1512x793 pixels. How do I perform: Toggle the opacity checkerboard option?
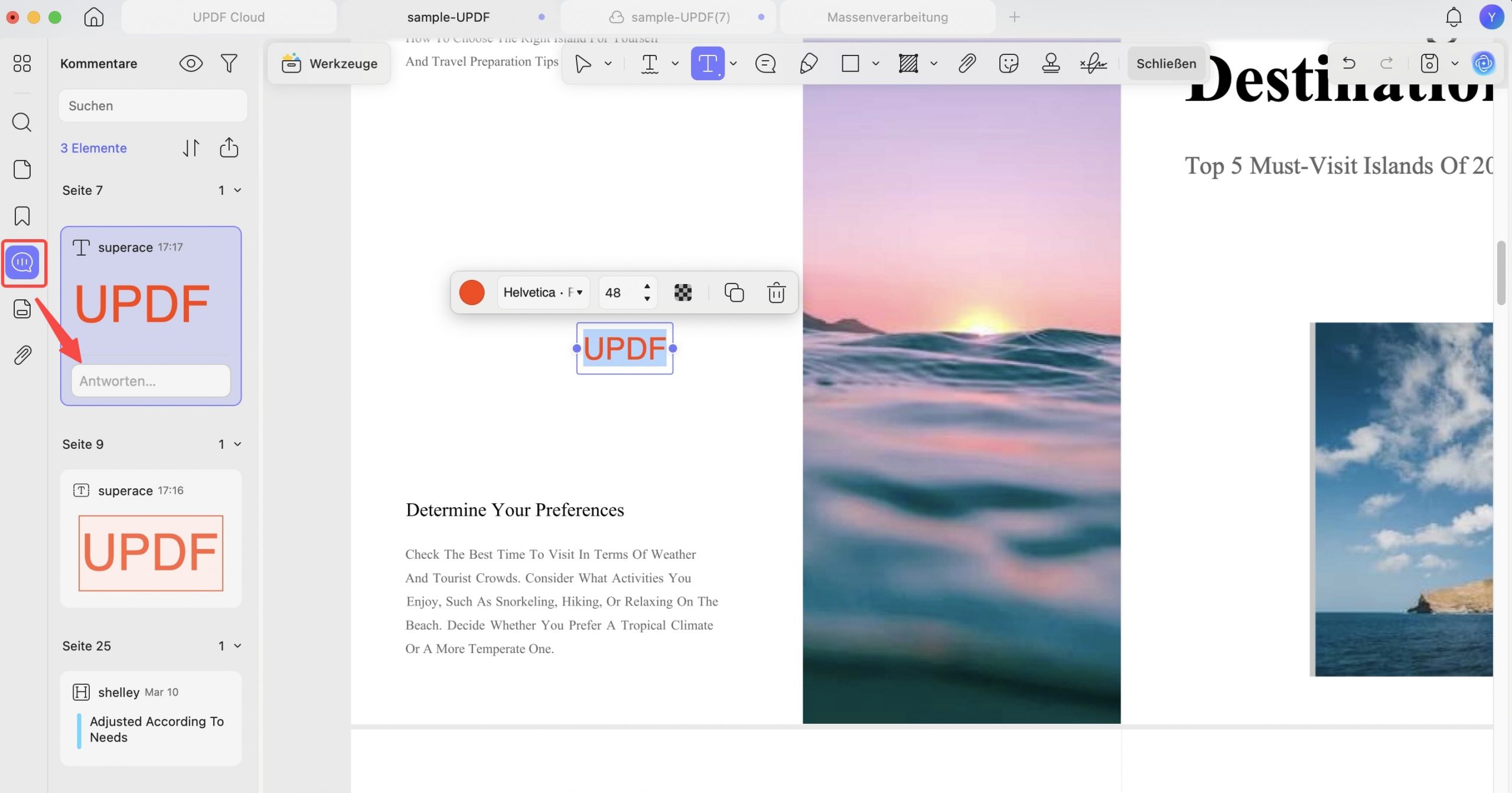point(683,292)
